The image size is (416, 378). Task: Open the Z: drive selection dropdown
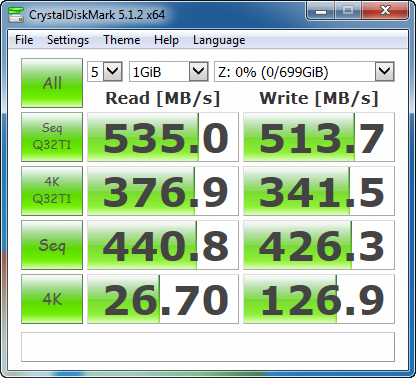(x=304, y=72)
